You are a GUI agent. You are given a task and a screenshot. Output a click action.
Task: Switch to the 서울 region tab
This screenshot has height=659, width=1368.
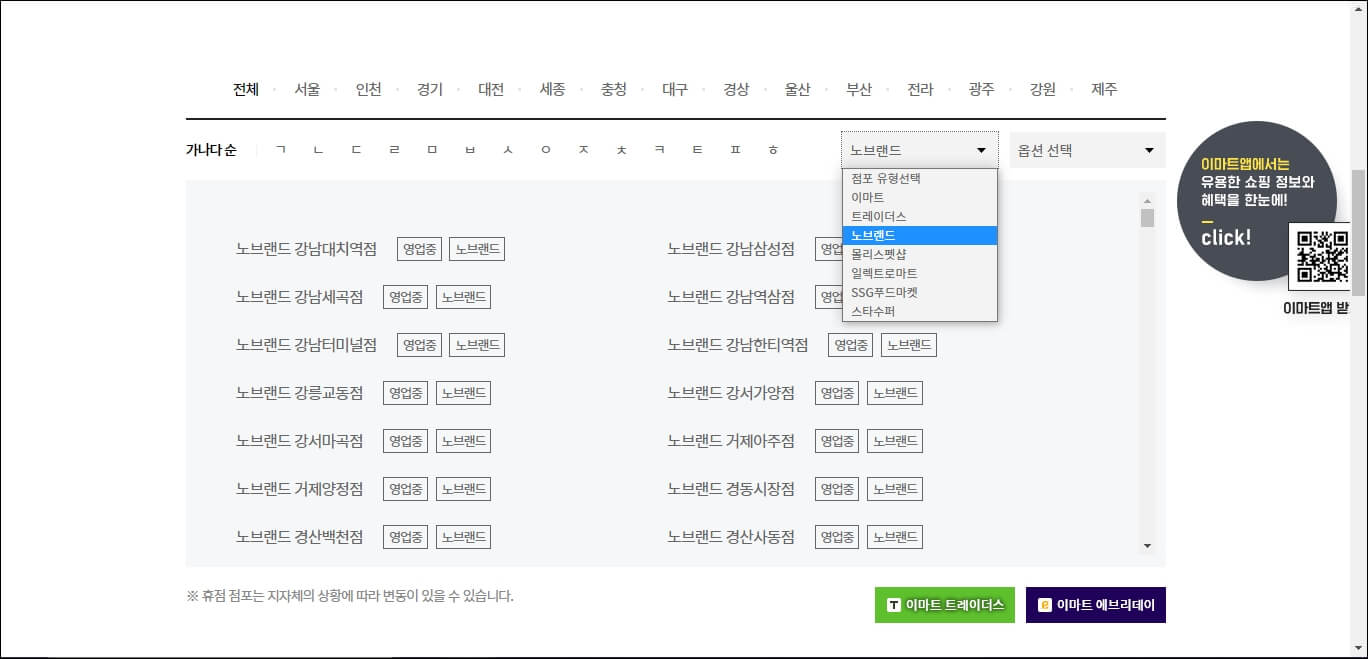coord(307,89)
